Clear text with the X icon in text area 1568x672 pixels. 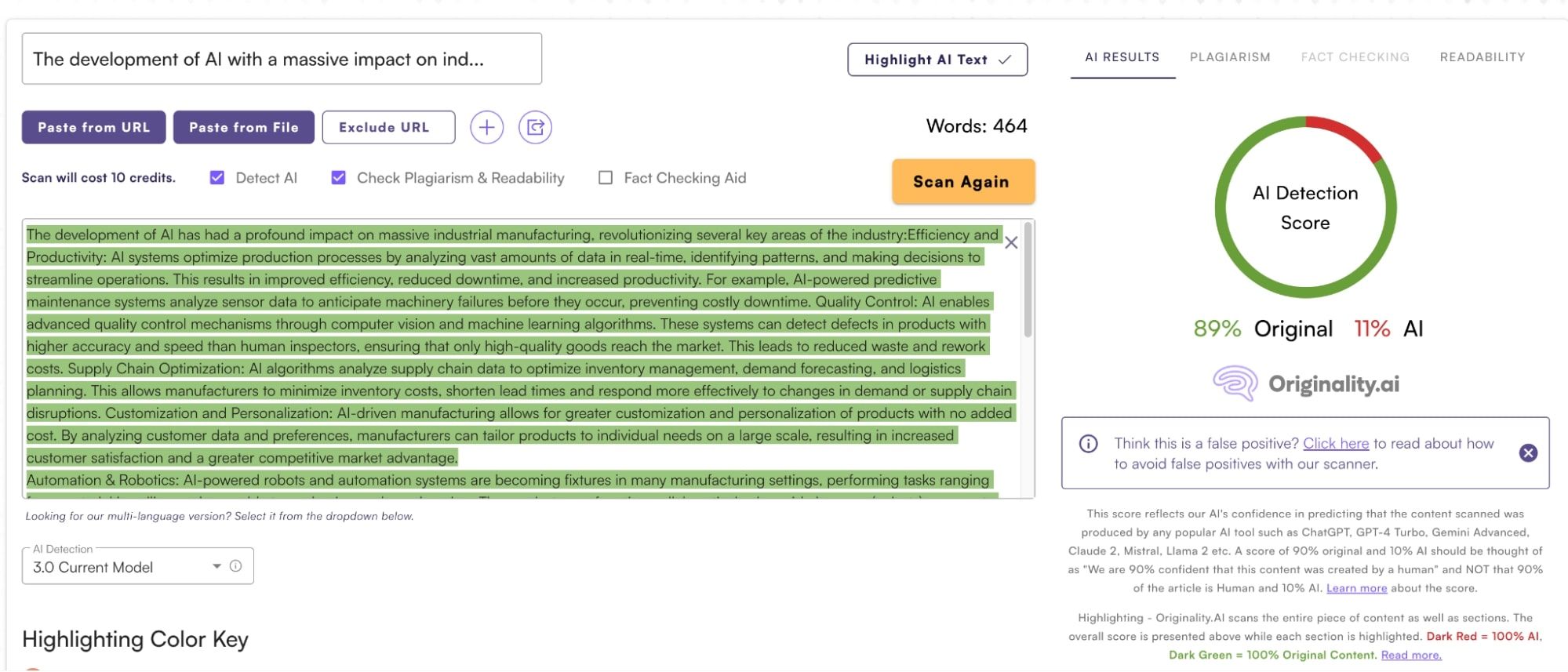click(x=1011, y=242)
